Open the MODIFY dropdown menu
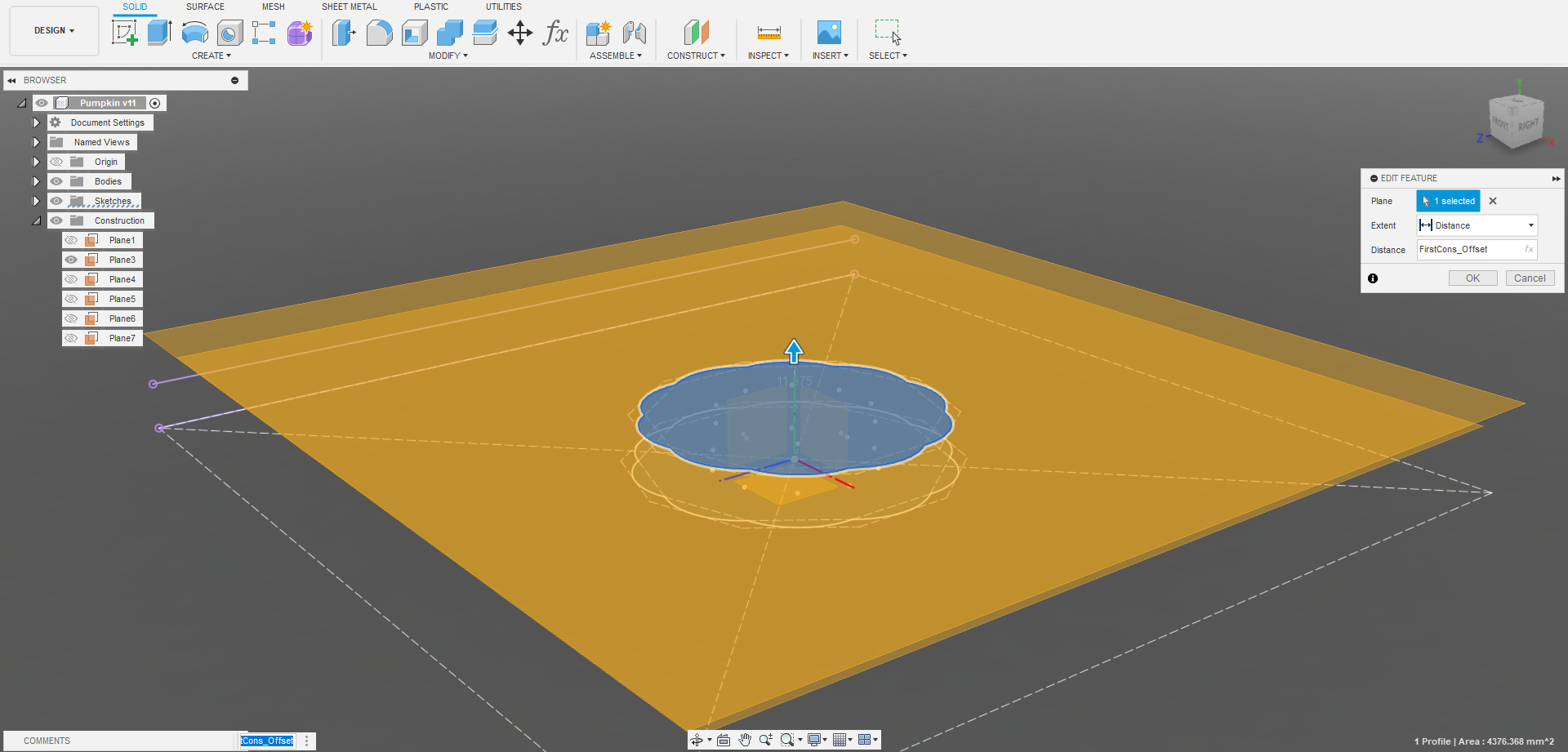 (448, 56)
